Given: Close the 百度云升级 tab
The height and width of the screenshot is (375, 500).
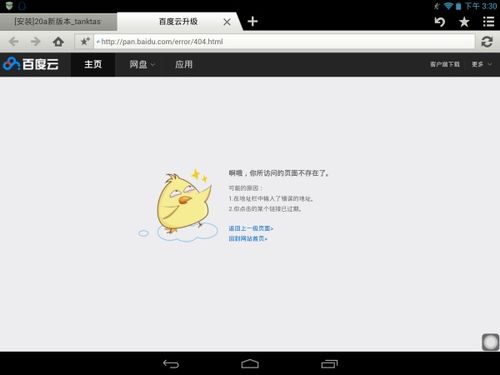Looking at the screenshot, I should point(227,22).
